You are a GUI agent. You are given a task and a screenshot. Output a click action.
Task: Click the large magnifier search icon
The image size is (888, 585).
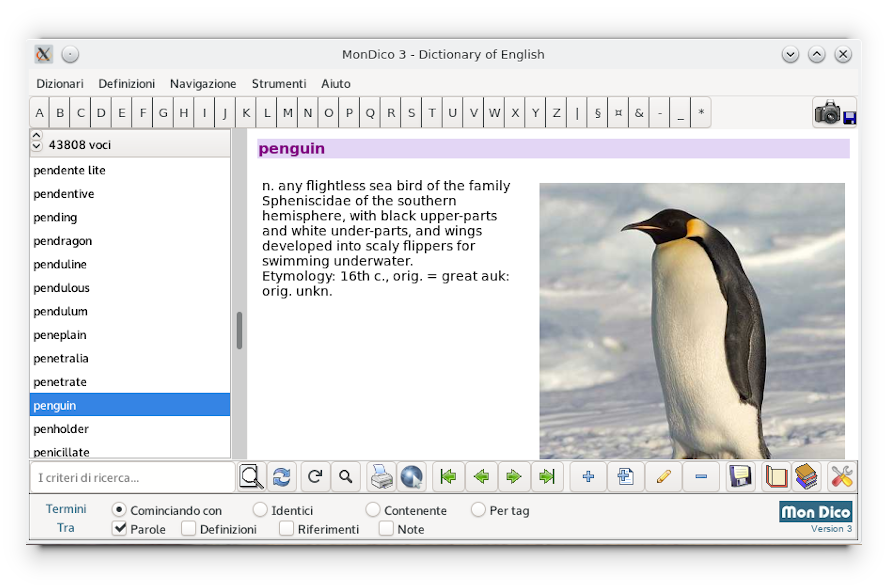pos(251,477)
